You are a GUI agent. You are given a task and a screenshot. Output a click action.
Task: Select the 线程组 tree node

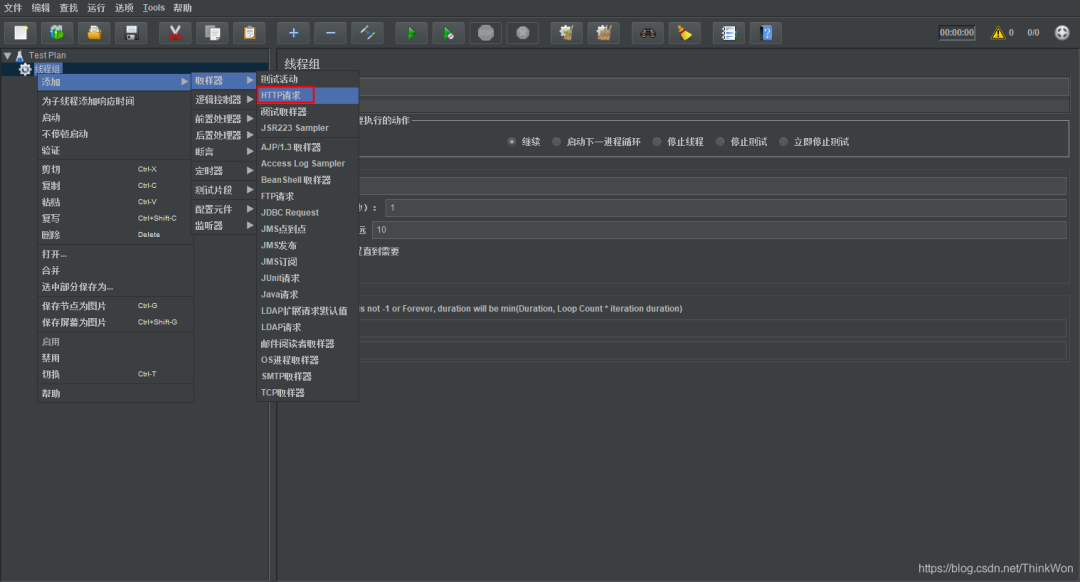[x=48, y=69]
